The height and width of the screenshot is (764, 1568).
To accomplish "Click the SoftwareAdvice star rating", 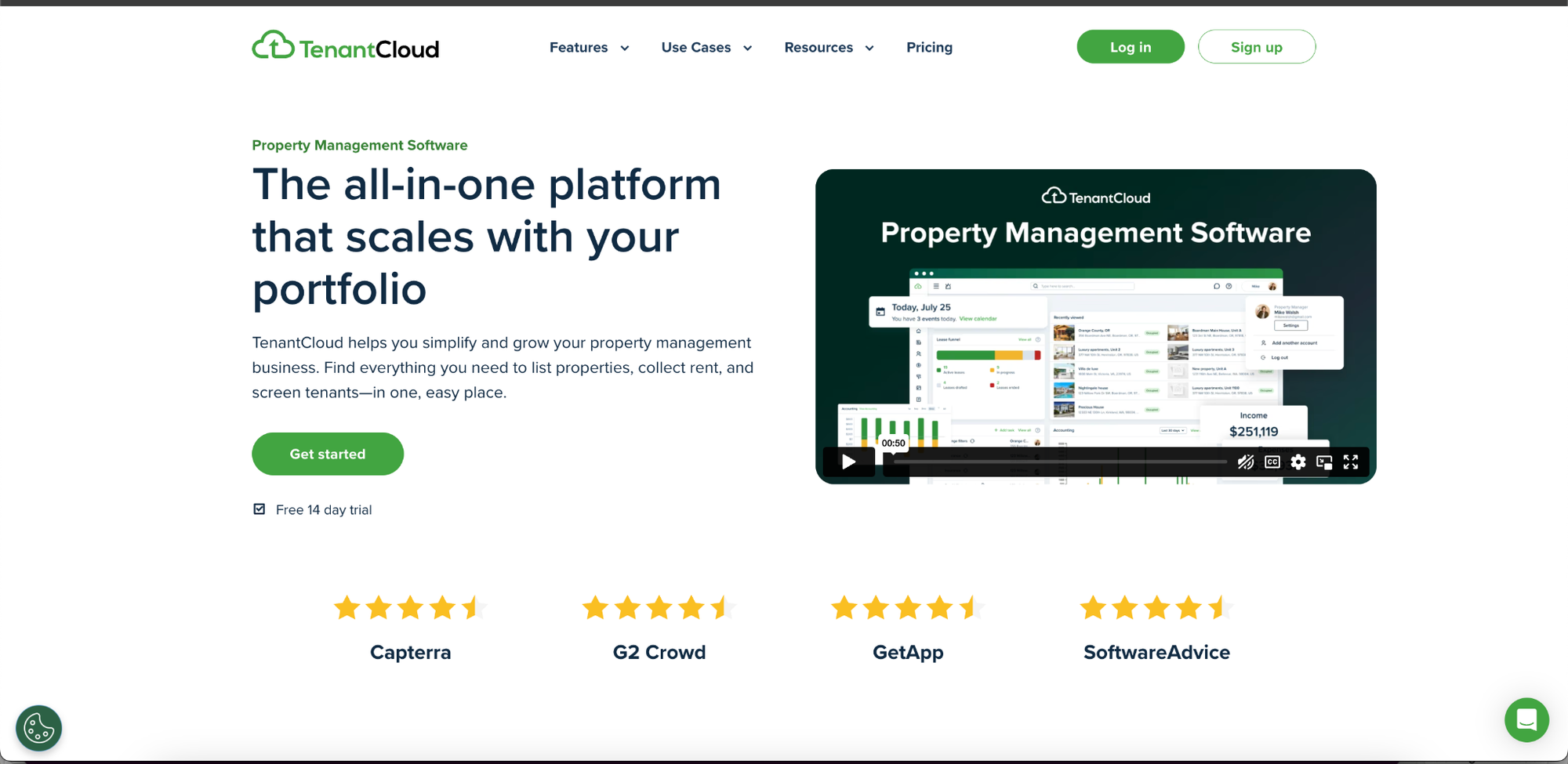I will pyautogui.click(x=1156, y=607).
